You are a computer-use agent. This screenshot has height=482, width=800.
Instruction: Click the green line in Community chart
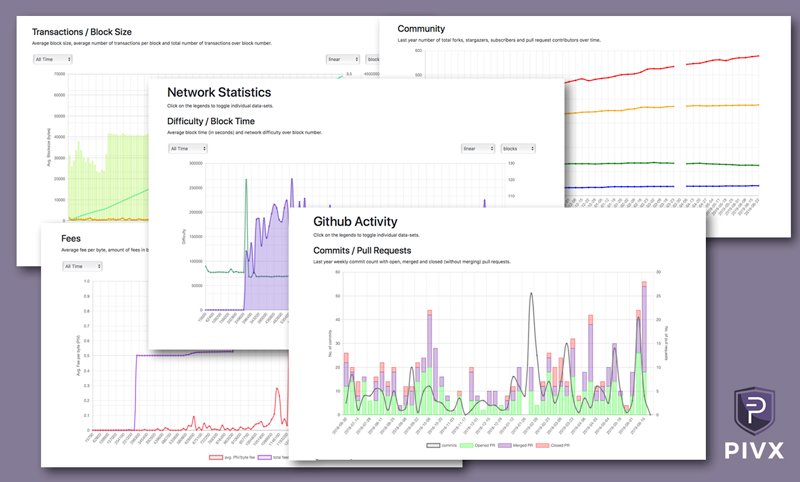pyautogui.click(x=663, y=163)
